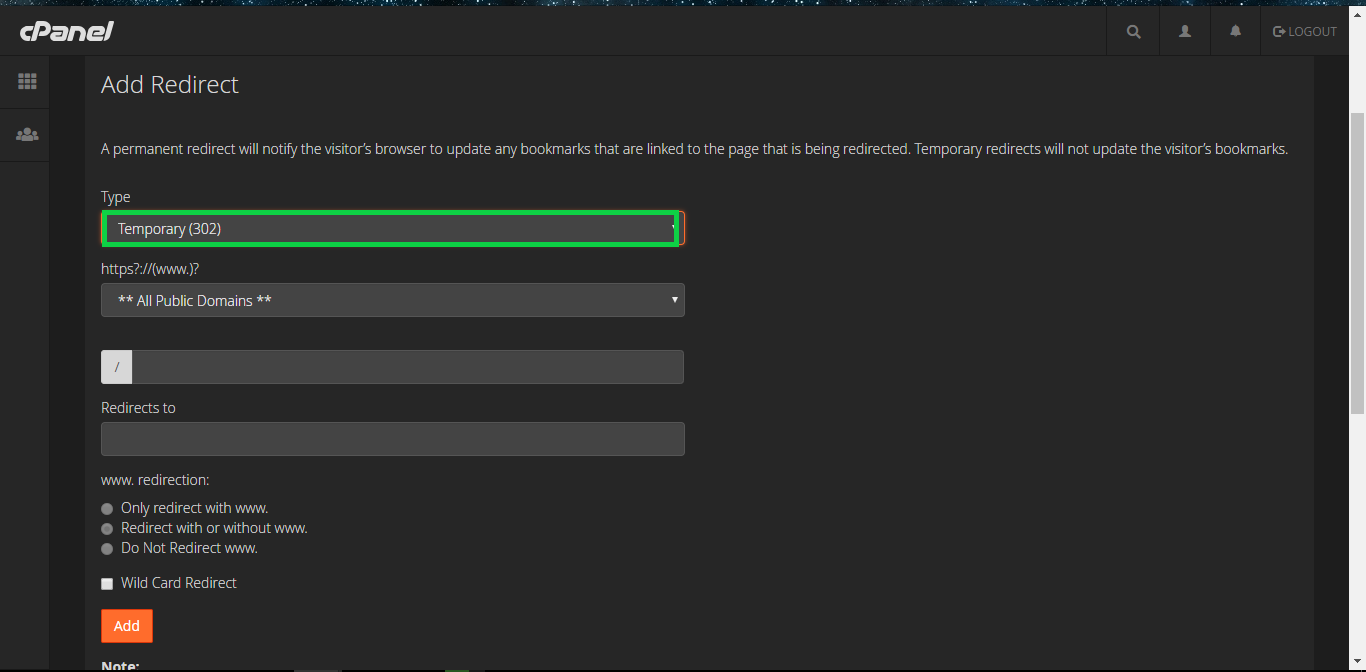The image size is (1366, 672).
Task: Open the Type dropdown showing Temporary (302)
Action: coord(392,229)
